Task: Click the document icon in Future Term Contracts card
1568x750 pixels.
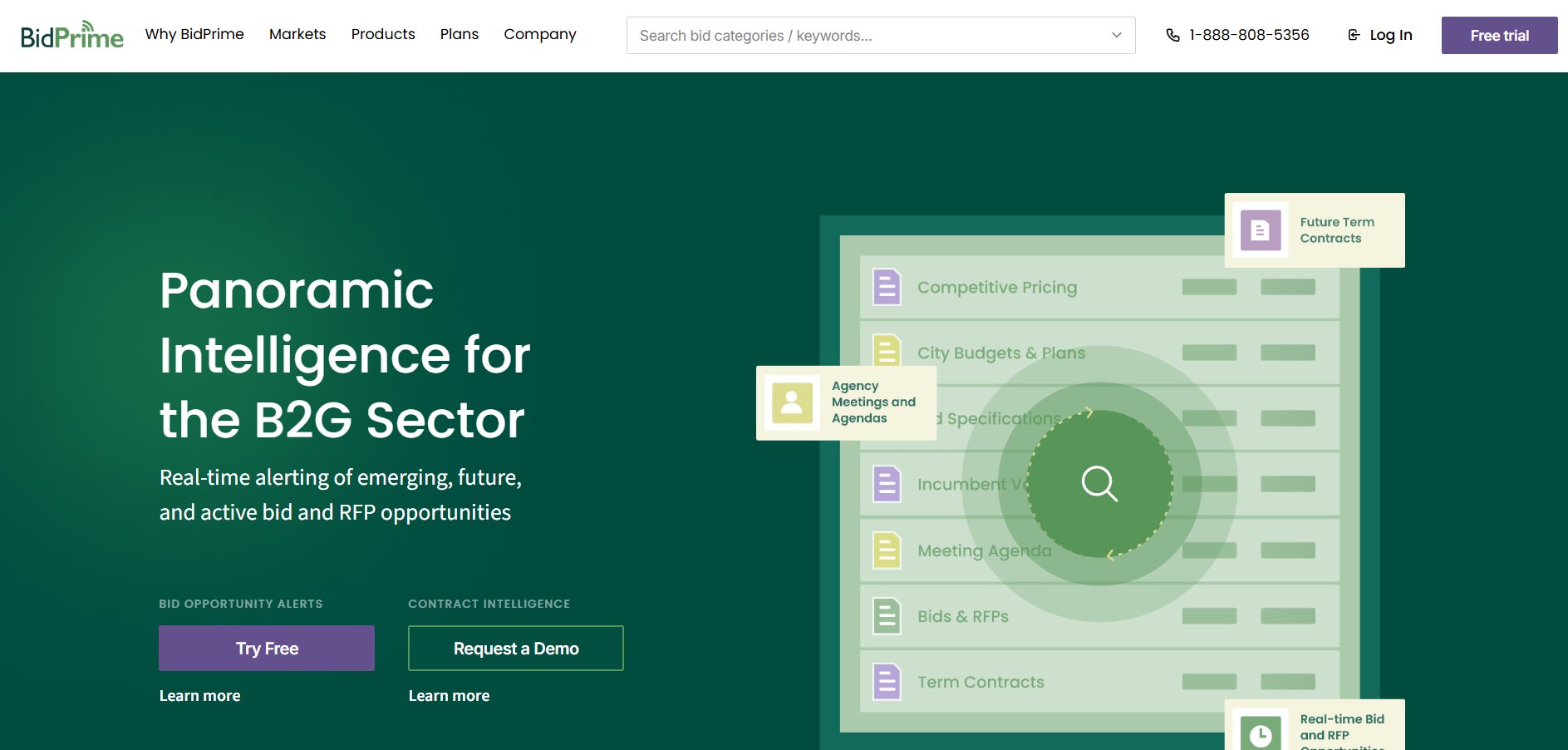Action: [1261, 230]
